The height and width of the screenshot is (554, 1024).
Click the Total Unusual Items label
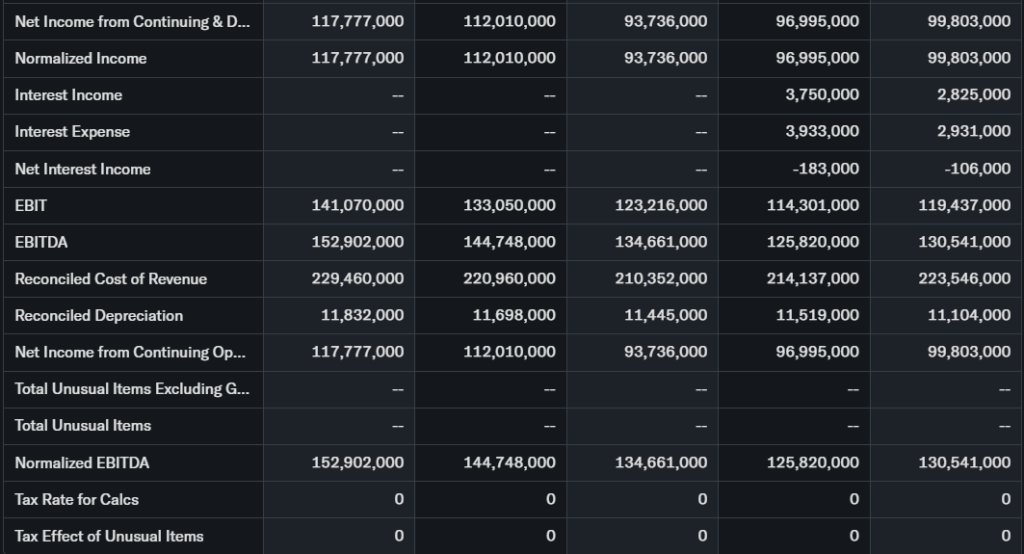[82, 426]
